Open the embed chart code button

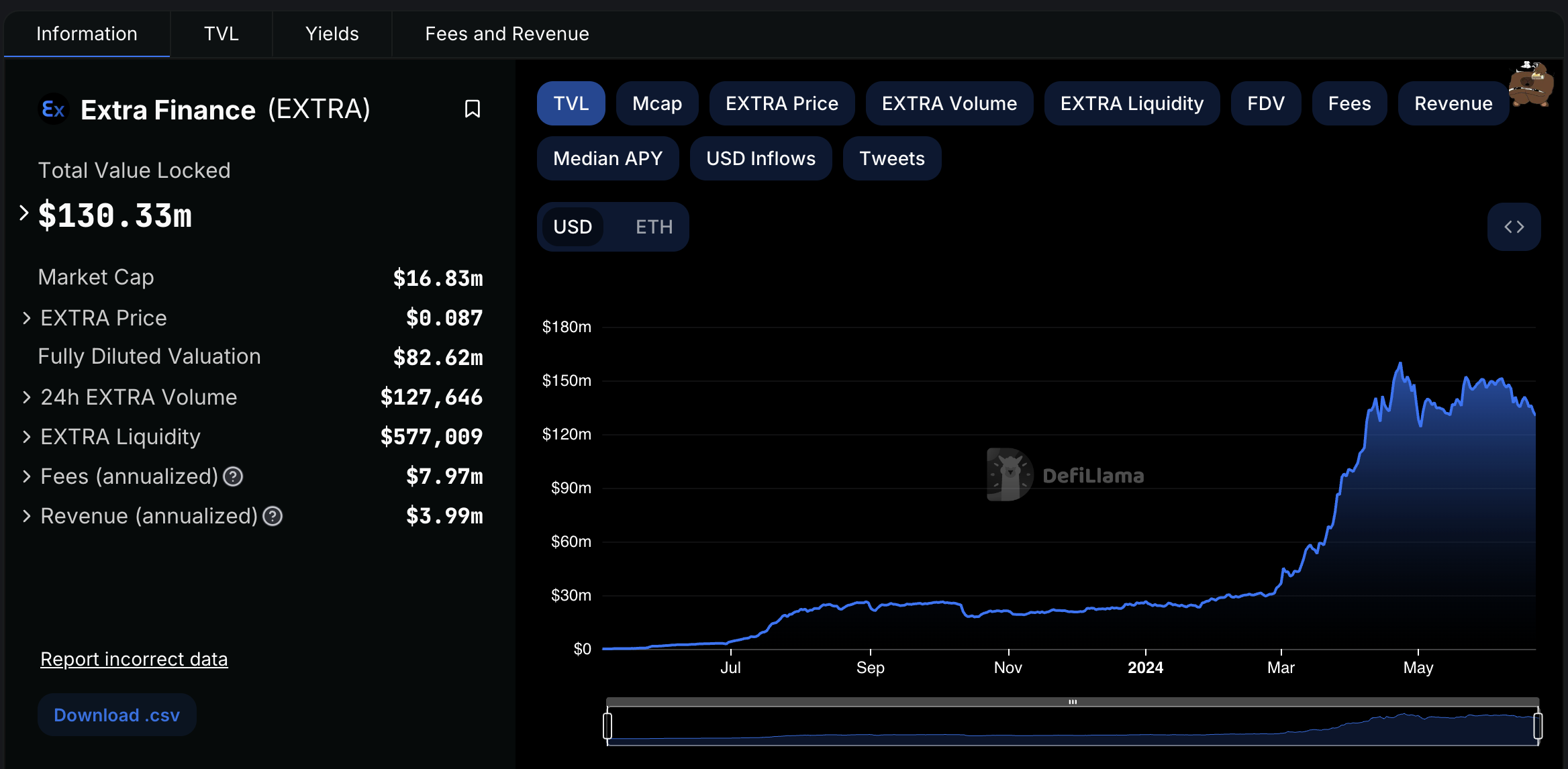[x=1514, y=227]
